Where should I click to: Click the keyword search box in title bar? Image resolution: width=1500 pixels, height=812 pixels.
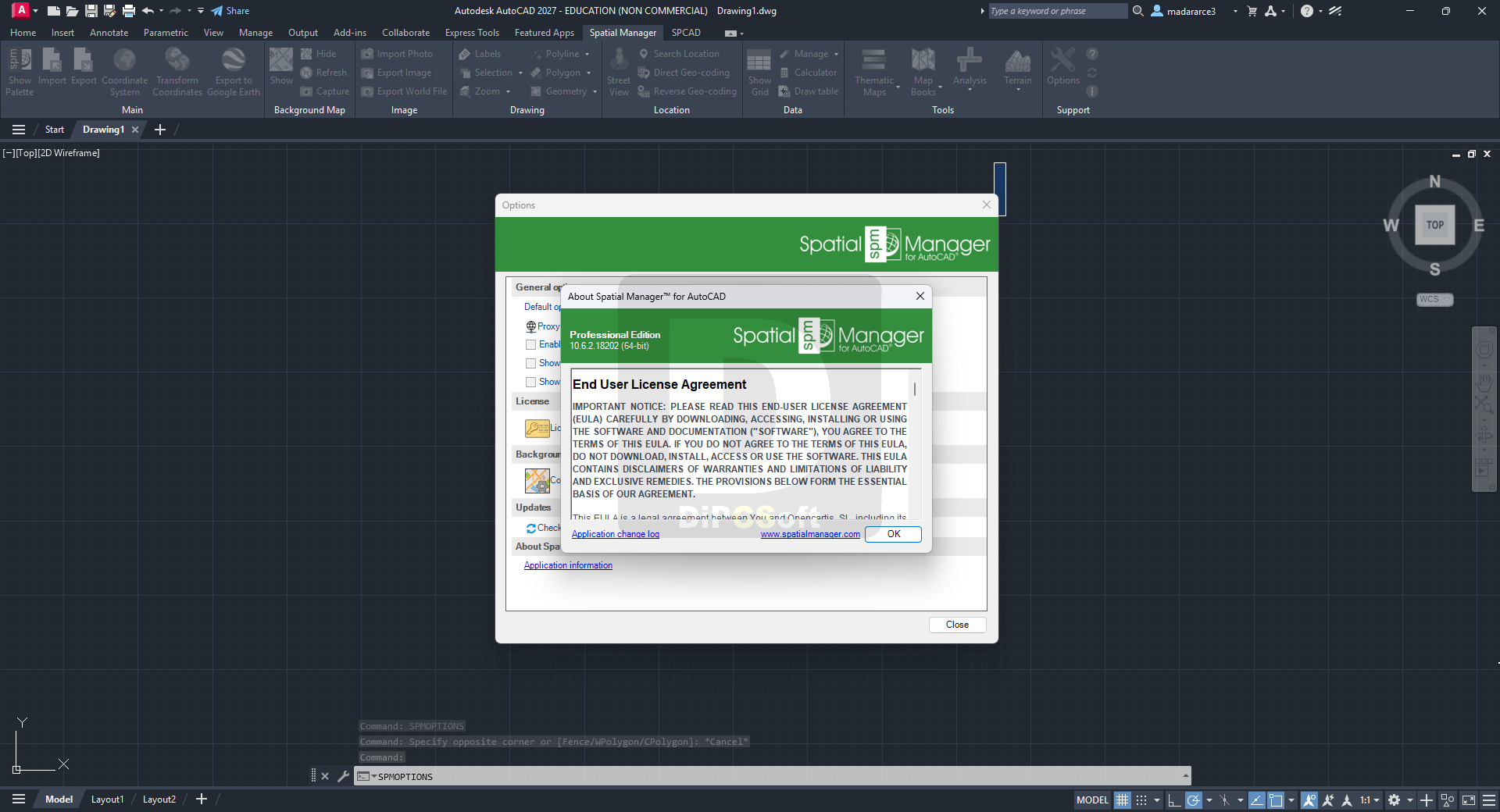1058,11
